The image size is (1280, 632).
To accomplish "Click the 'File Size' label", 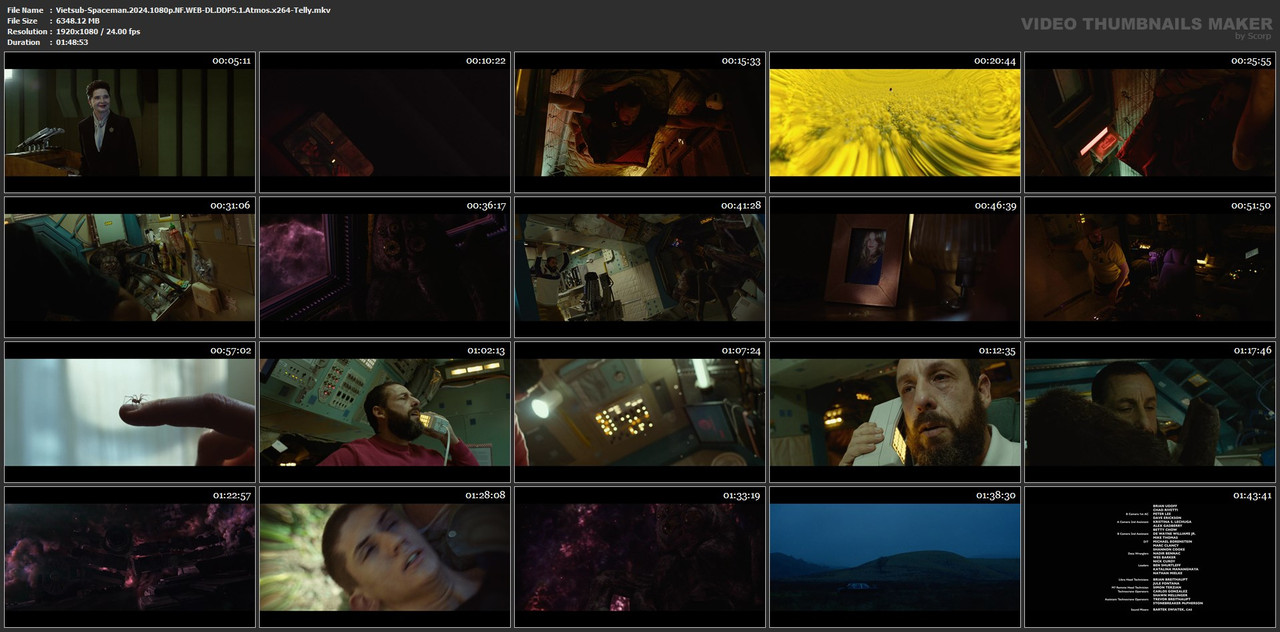I will [22, 21].
